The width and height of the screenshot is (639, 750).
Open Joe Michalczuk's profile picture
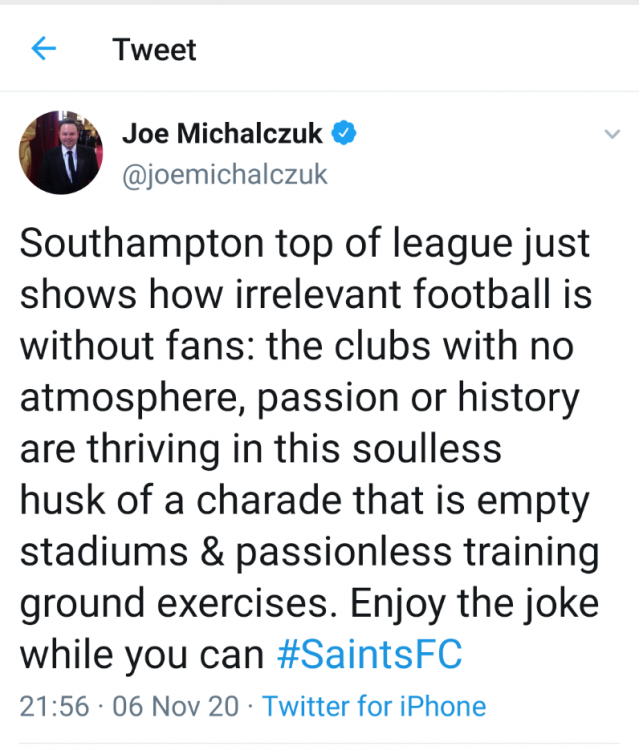pos(60,153)
